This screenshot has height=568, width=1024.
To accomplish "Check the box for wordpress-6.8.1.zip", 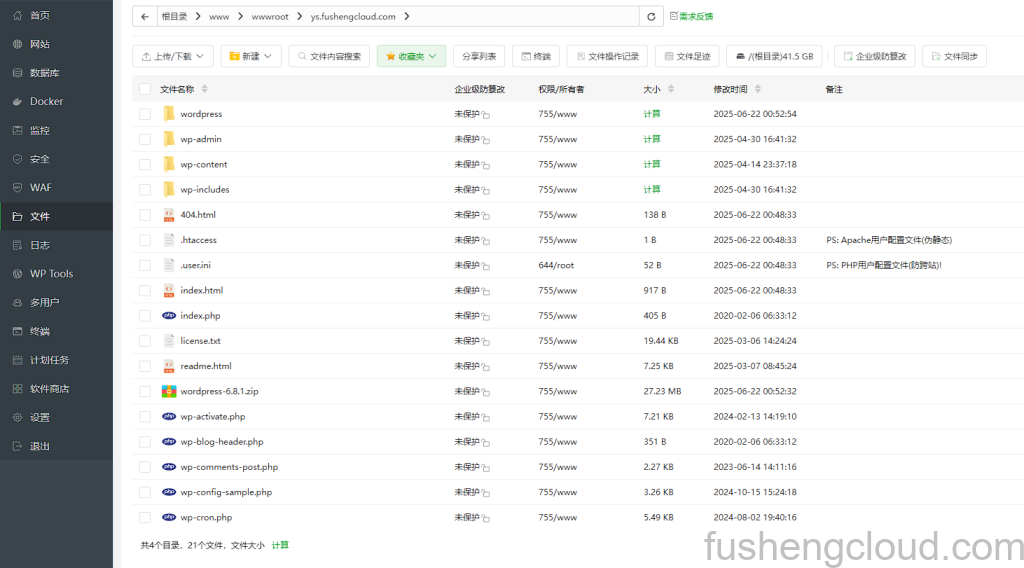I will [145, 391].
